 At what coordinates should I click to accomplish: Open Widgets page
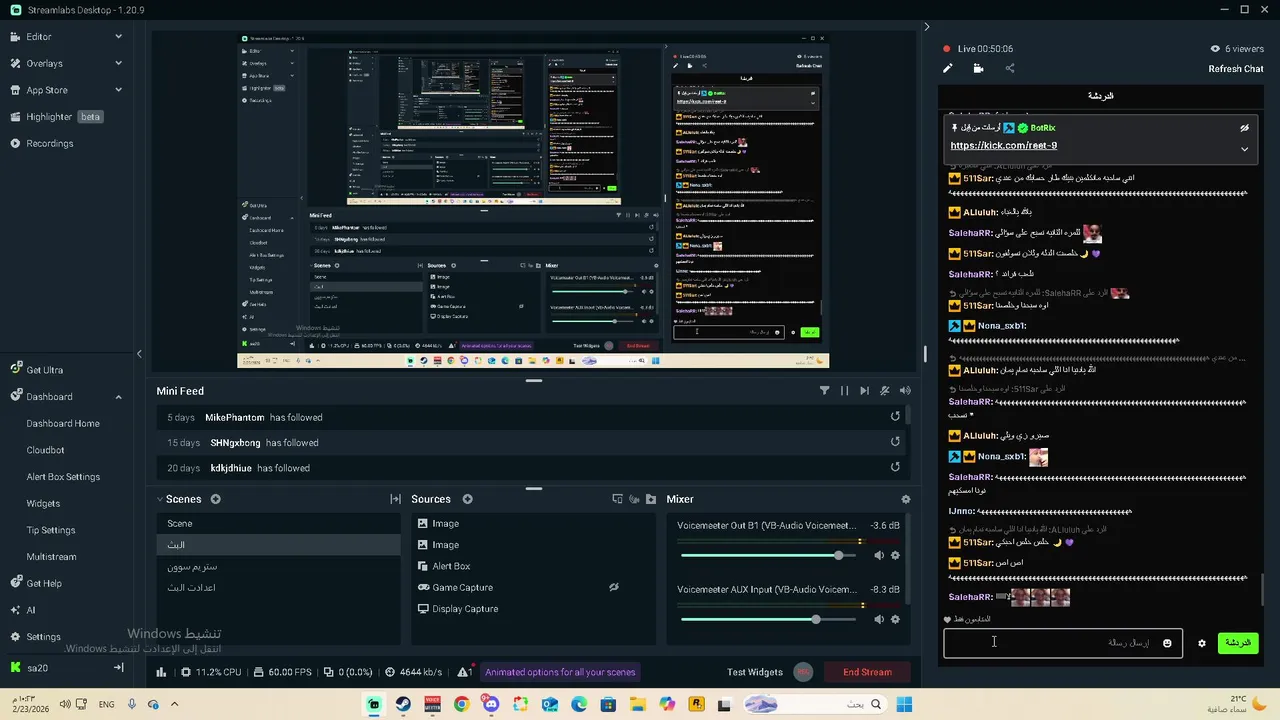tap(43, 504)
